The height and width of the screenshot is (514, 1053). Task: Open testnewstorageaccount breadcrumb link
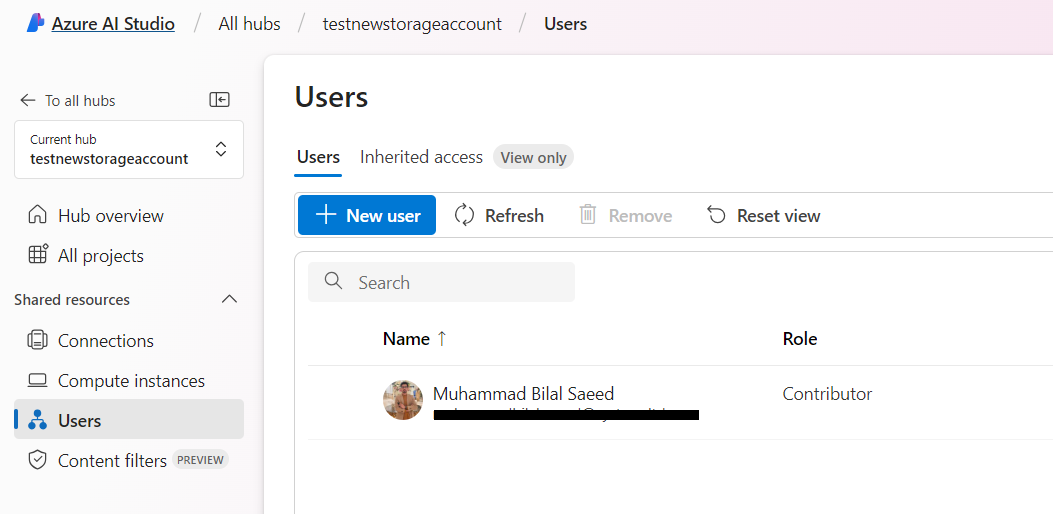pos(412,24)
